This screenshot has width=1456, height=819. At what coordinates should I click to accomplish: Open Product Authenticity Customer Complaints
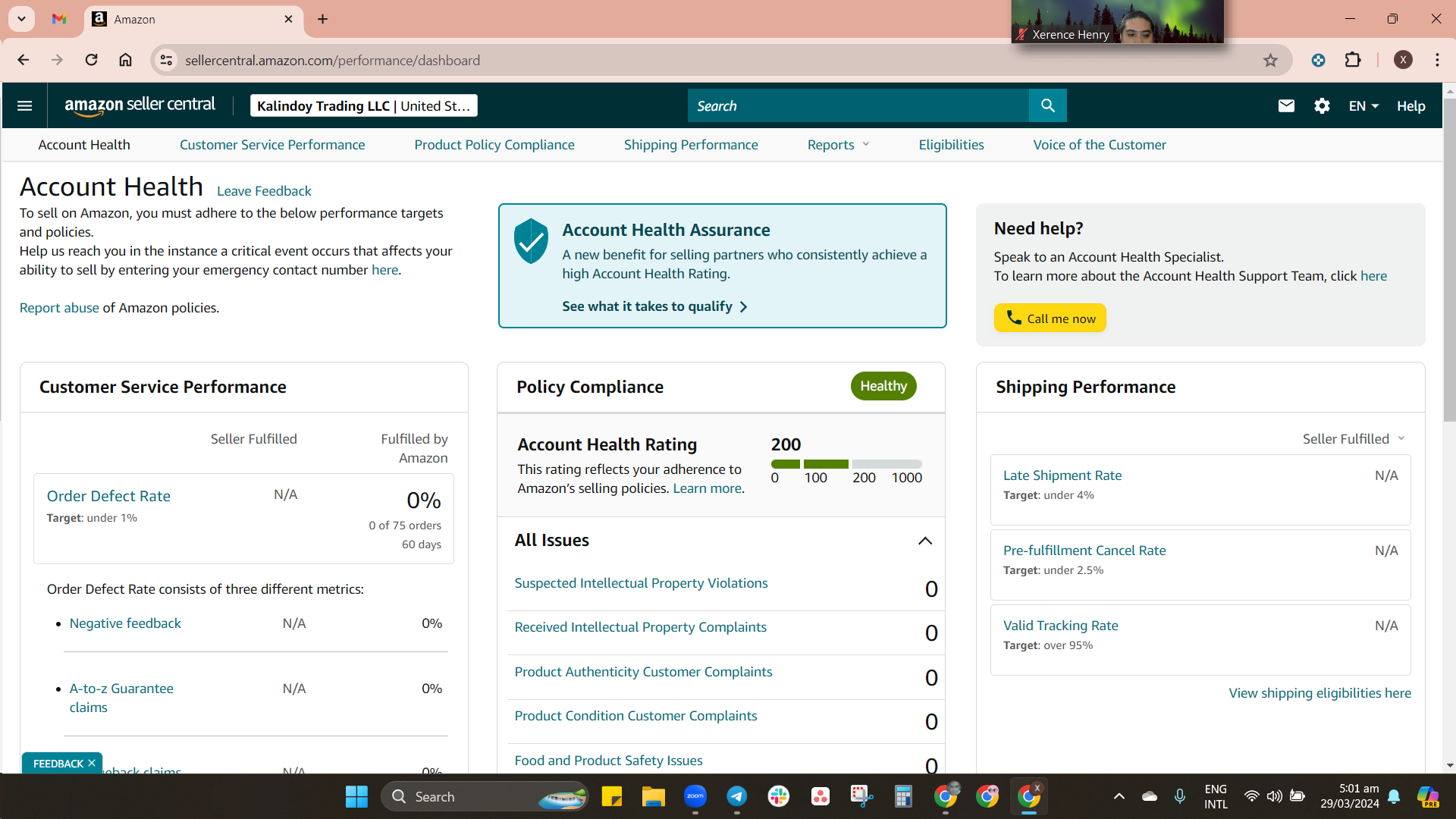tap(643, 672)
